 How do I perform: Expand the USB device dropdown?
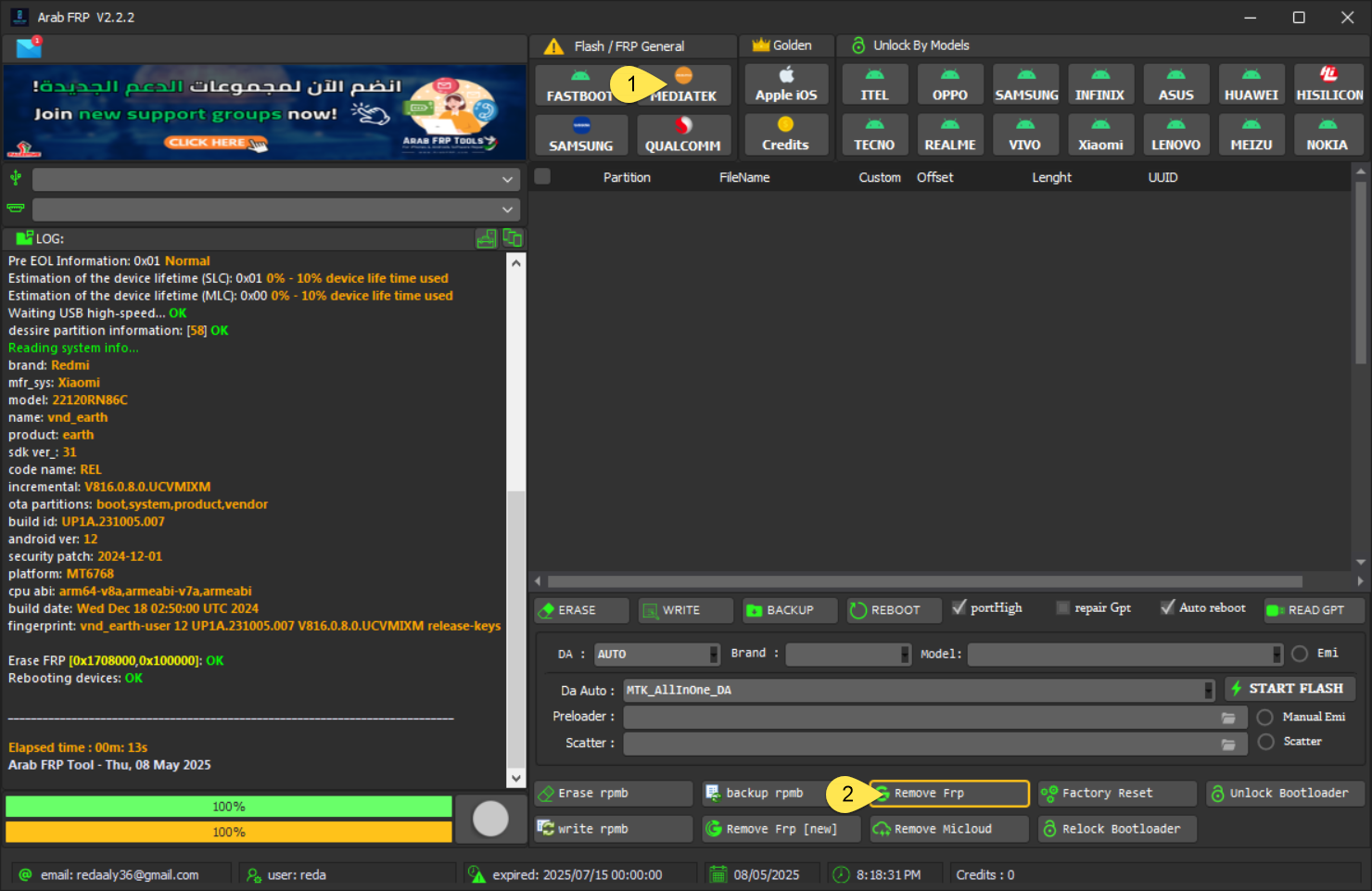(x=507, y=180)
